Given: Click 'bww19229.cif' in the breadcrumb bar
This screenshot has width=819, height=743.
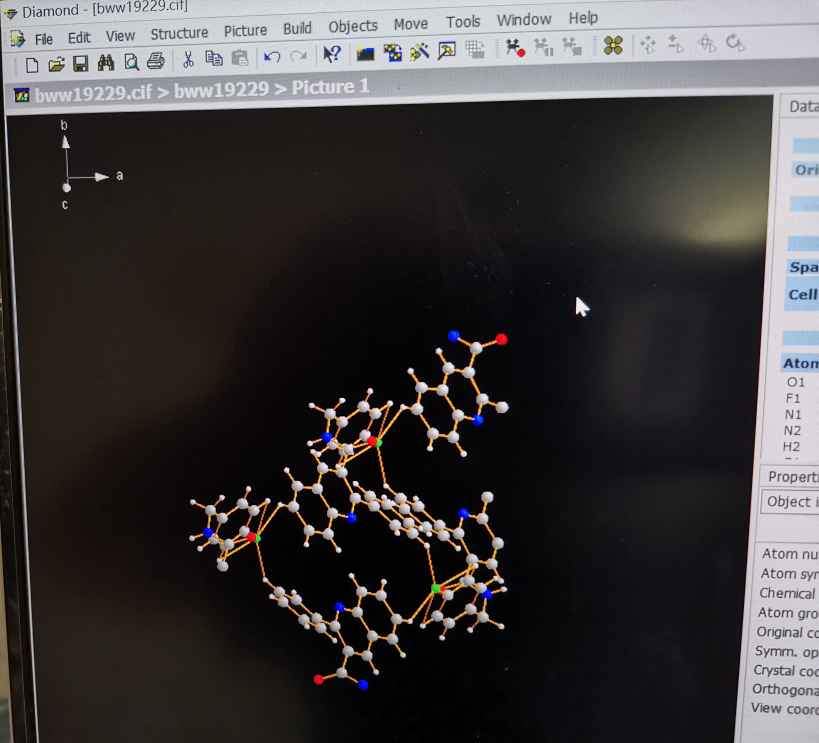Looking at the screenshot, I should coord(93,94).
